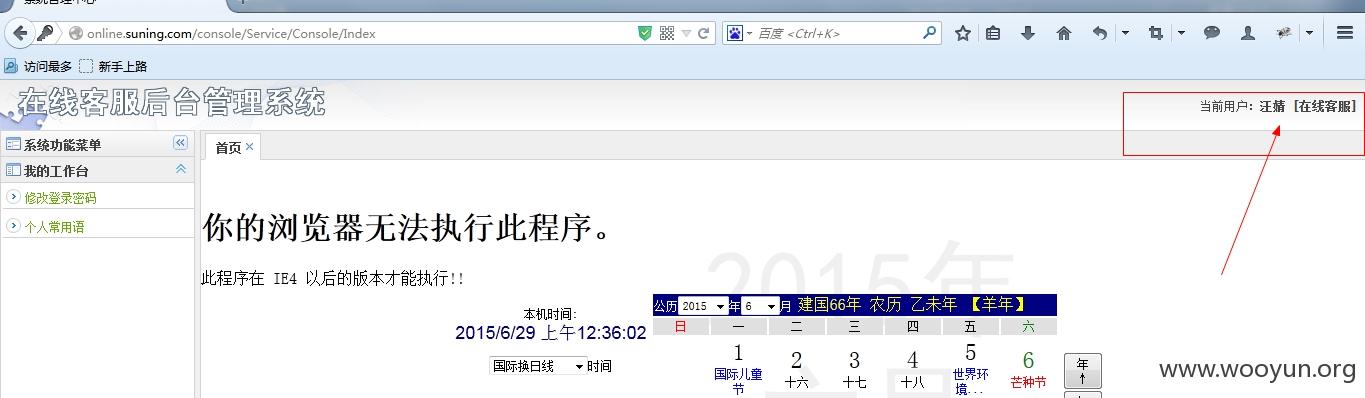Open 个人常用语 menu item
Screen dimensions: 1365x398
tap(54, 226)
